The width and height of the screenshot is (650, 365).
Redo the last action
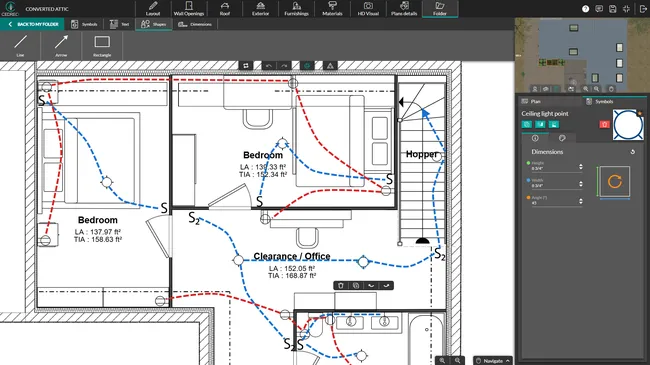coord(284,66)
